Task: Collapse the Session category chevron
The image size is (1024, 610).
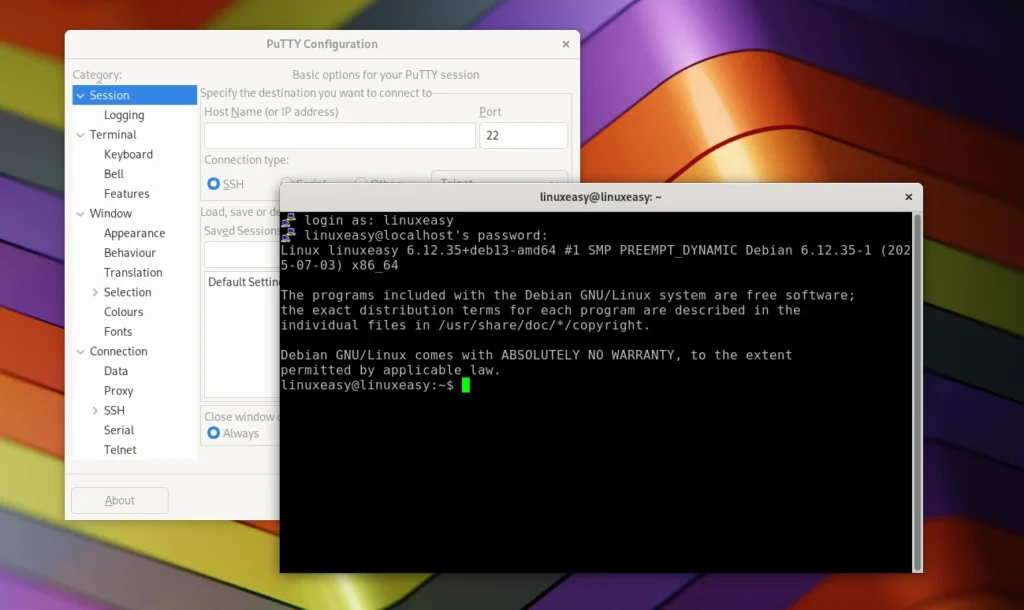Action: 80,96
